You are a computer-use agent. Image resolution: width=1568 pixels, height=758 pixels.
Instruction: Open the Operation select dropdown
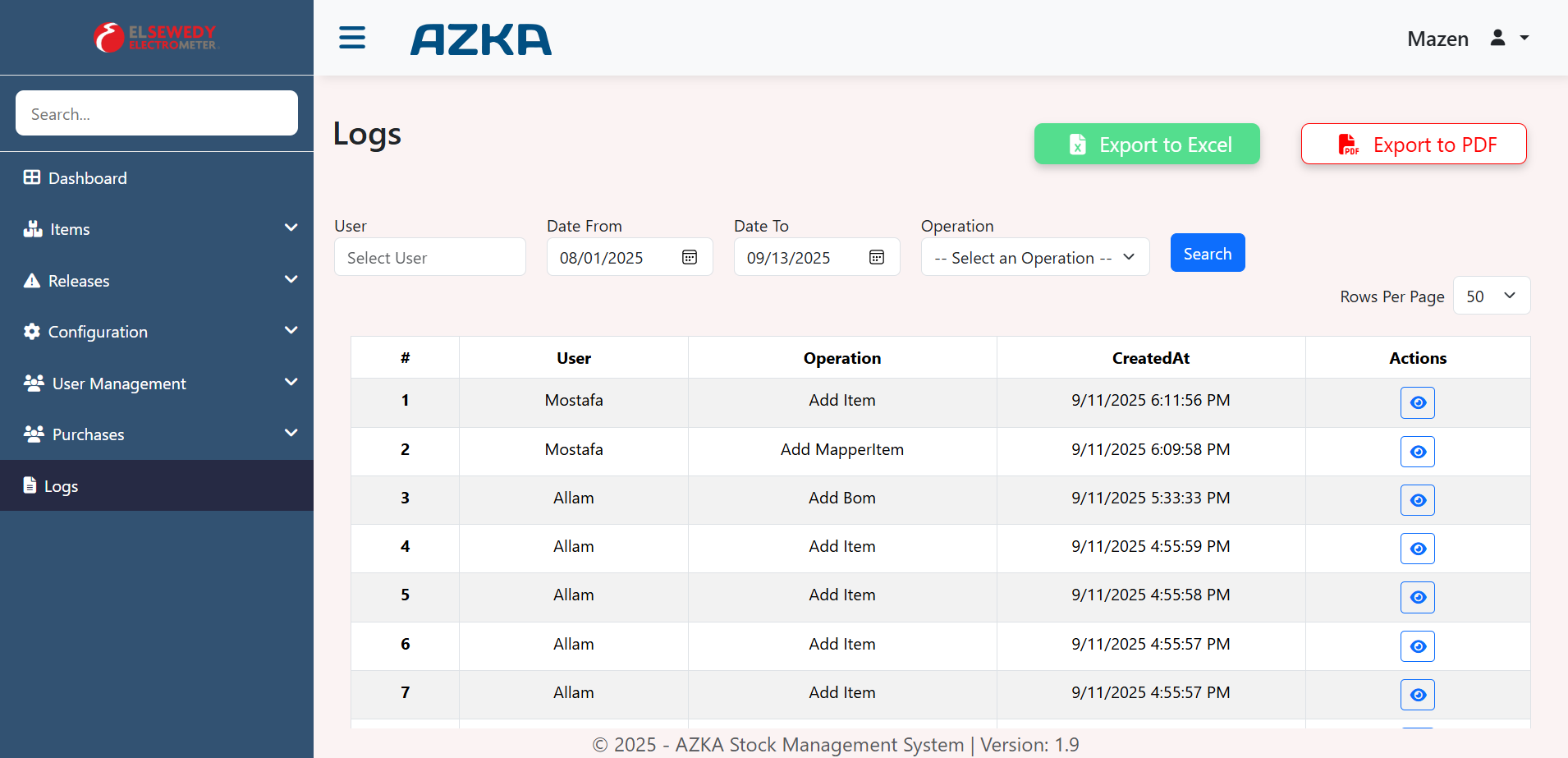pyautogui.click(x=1034, y=258)
